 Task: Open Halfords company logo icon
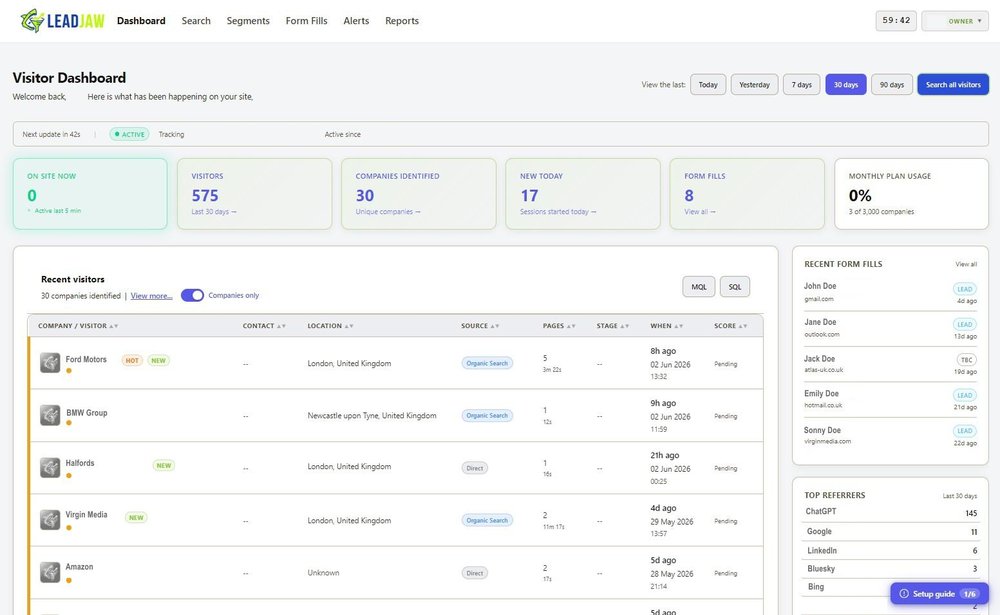click(x=50, y=468)
